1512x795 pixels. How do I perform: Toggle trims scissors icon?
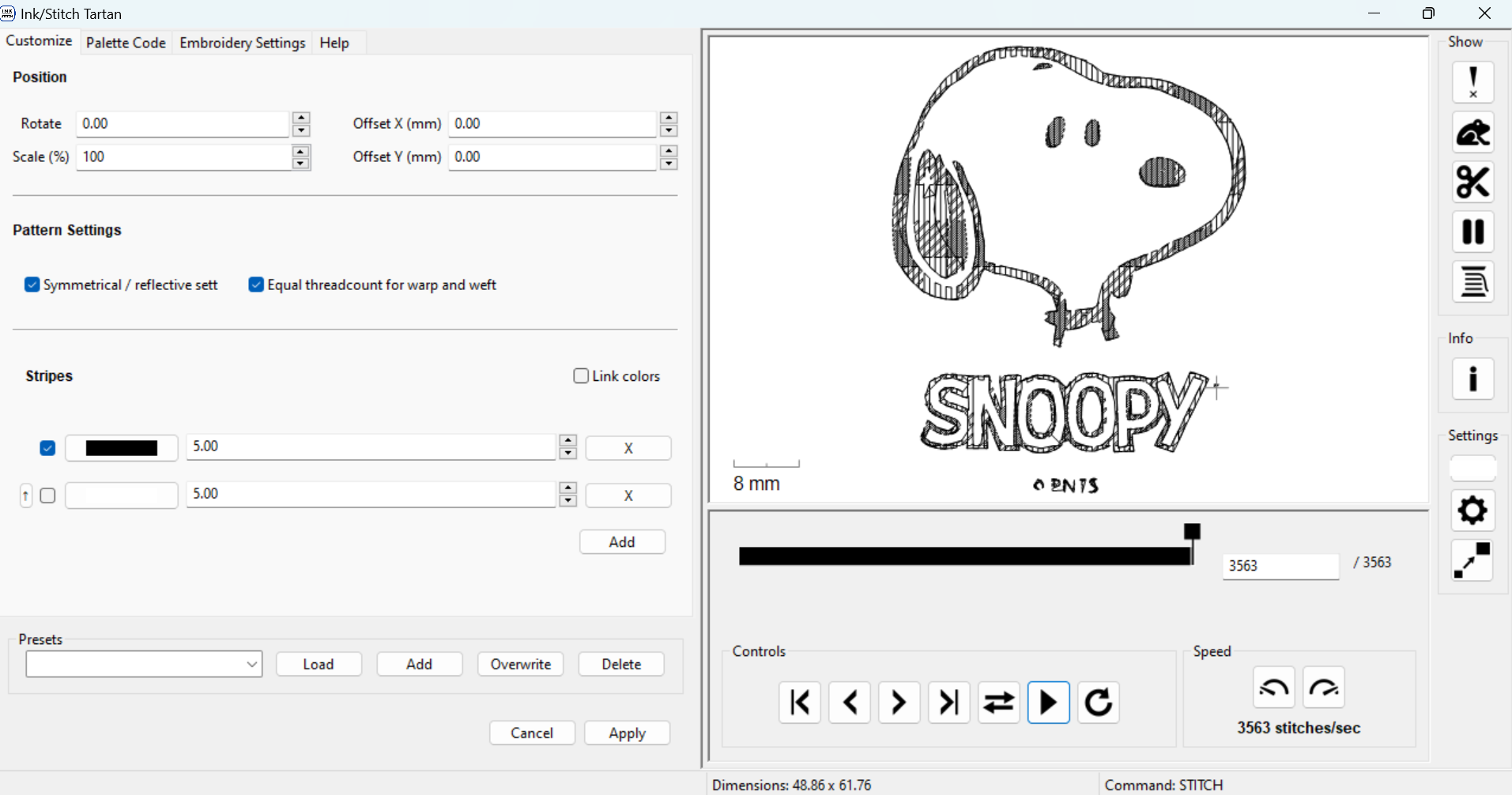(1472, 182)
